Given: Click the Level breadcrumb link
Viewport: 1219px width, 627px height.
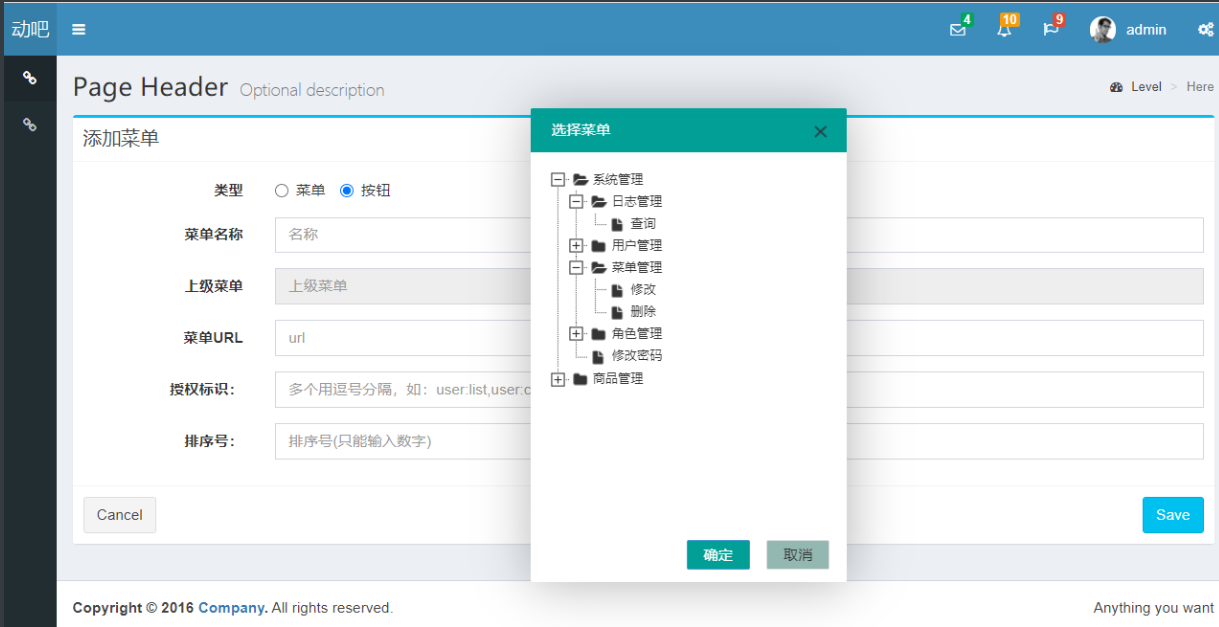Looking at the screenshot, I should coord(1146,87).
